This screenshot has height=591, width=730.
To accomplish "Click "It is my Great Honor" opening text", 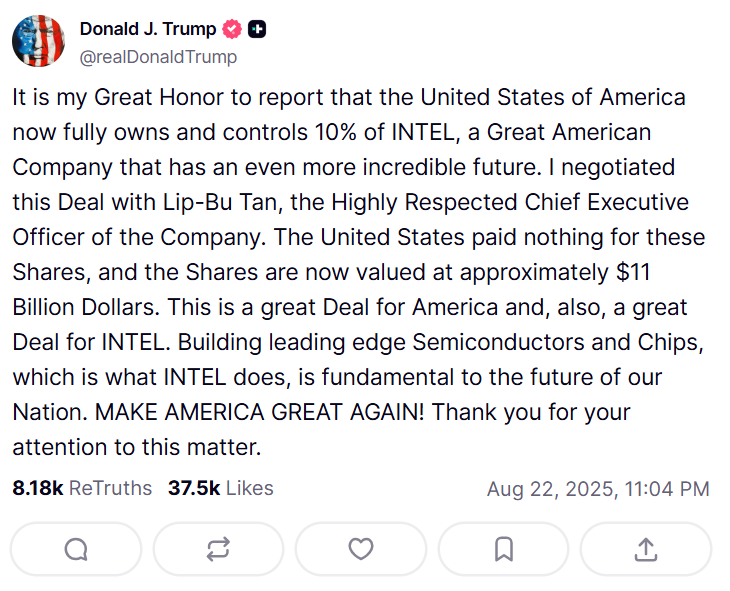I will tap(110, 97).
